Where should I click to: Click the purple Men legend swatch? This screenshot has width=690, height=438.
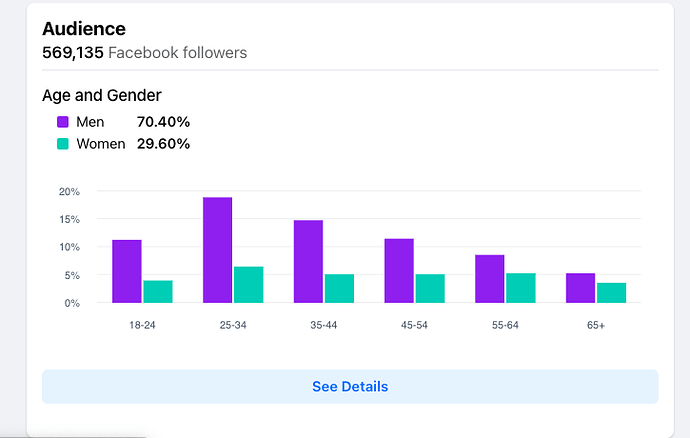[x=63, y=122]
